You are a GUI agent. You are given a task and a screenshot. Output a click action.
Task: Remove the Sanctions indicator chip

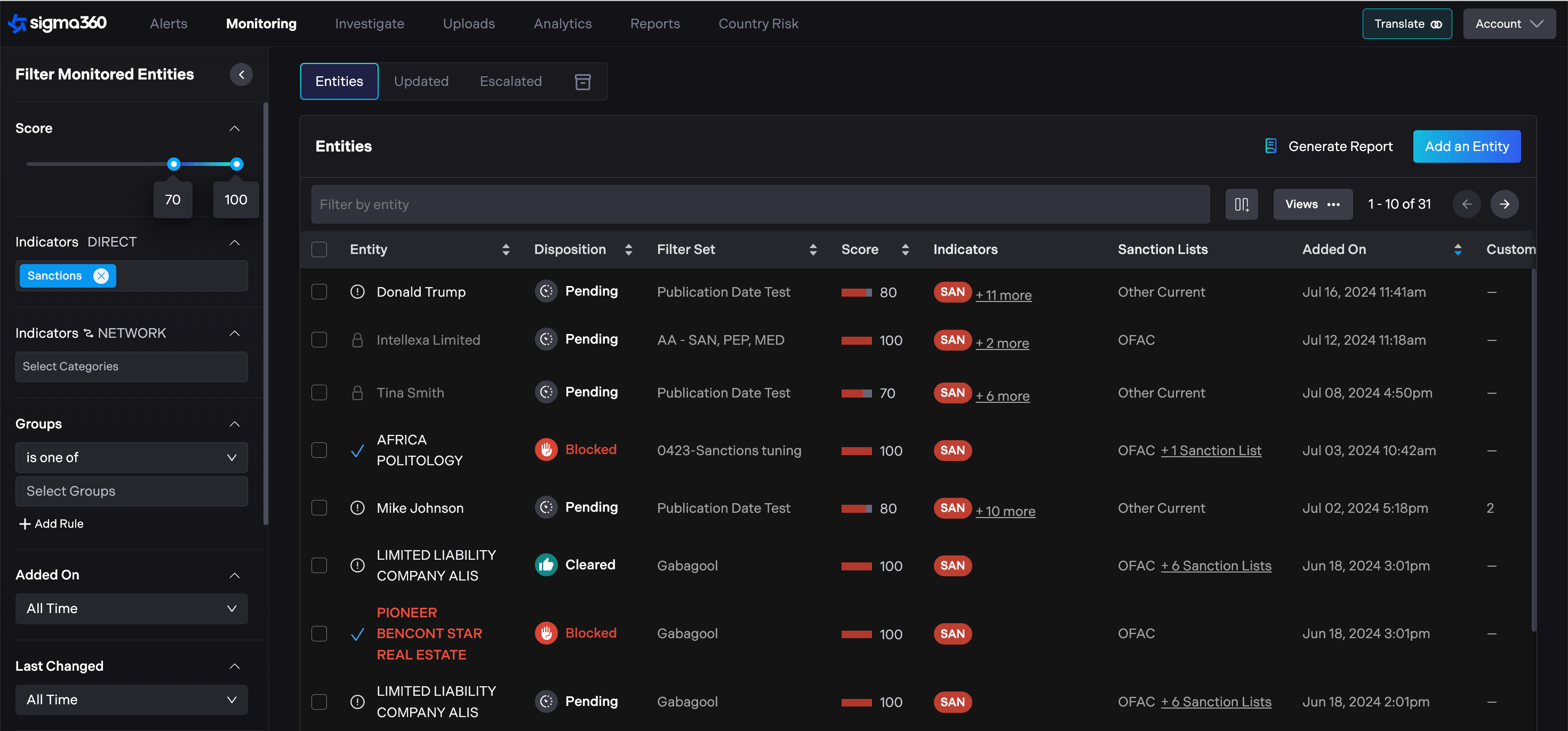click(101, 276)
